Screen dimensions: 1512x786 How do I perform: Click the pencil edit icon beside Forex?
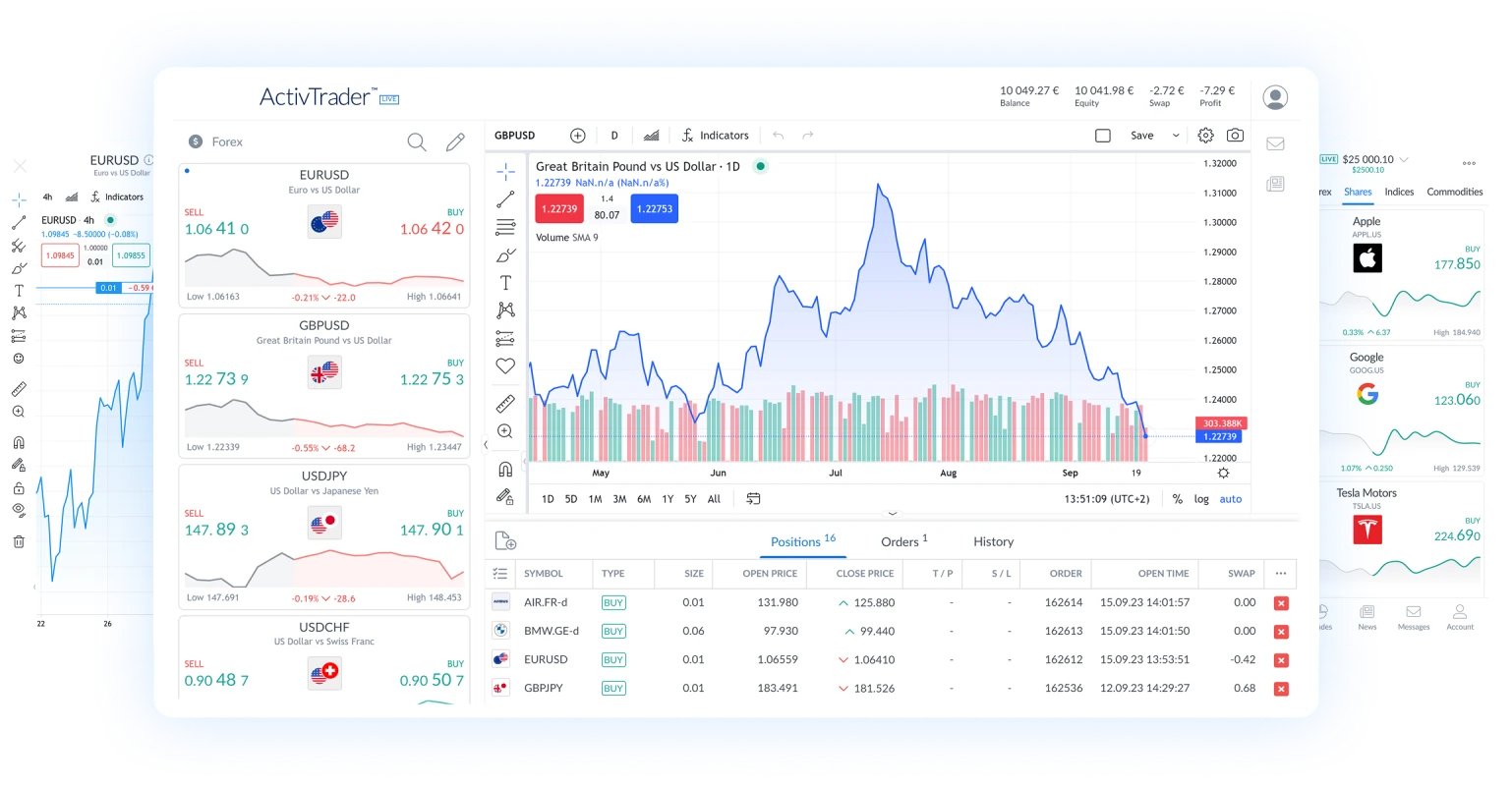[455, 142]
